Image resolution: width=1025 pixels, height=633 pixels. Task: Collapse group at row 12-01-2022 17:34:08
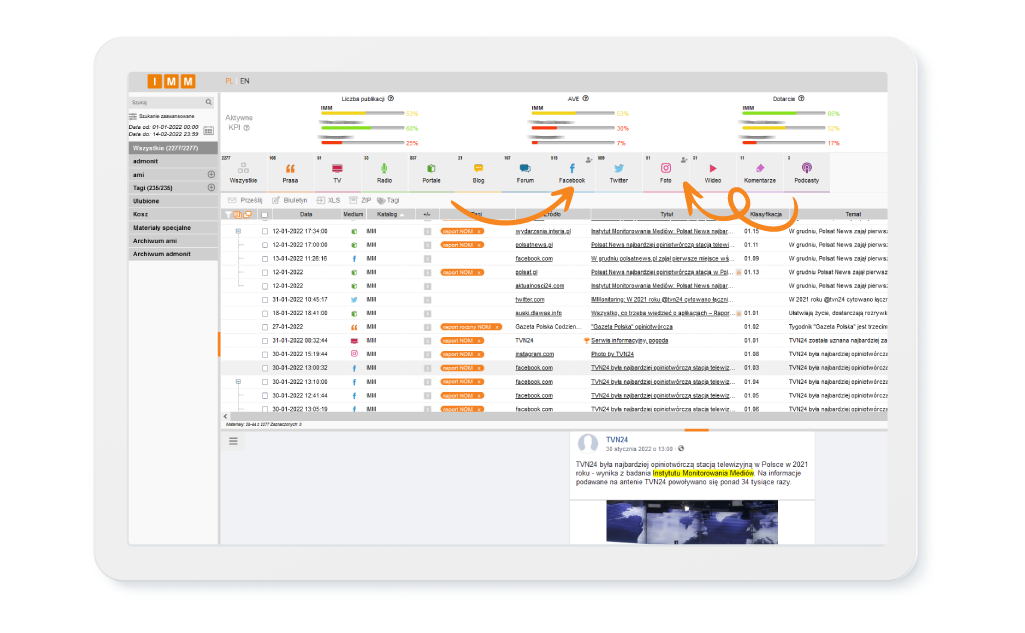(238, 231)
